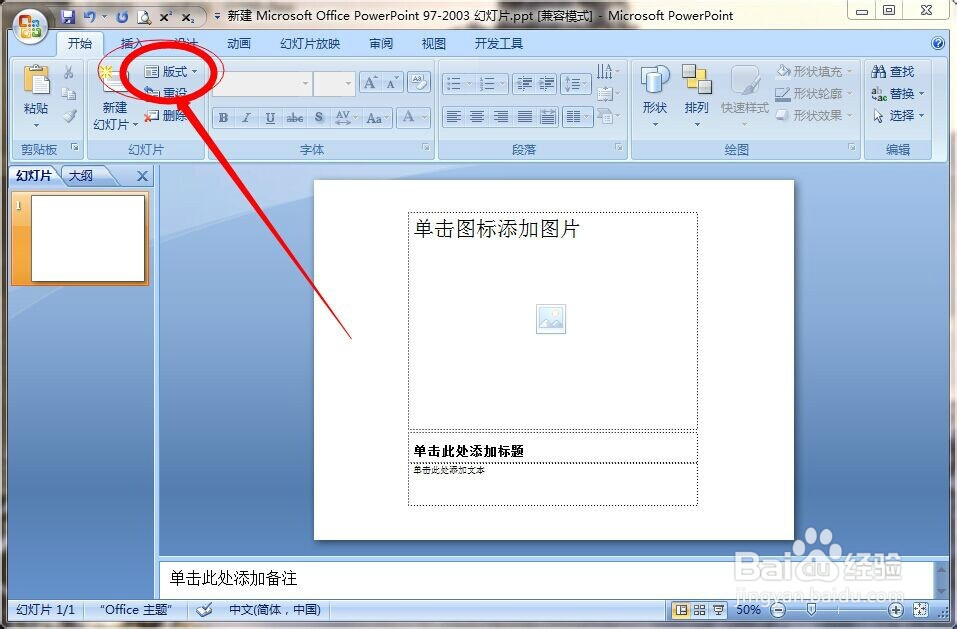This screenshot has height=629, width=957.
Task: Toggle underline formatting
Action: click(x=270, y=118)
